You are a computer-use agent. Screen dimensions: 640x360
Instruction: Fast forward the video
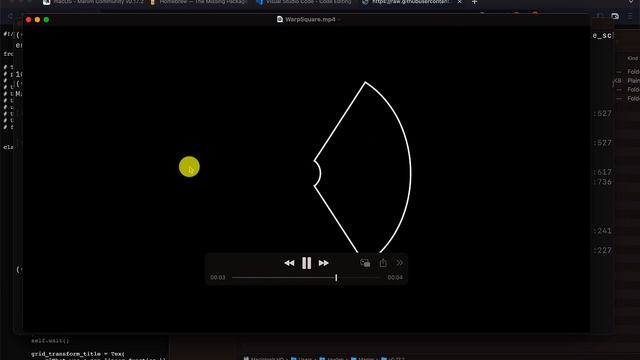[x=324, y=263]
